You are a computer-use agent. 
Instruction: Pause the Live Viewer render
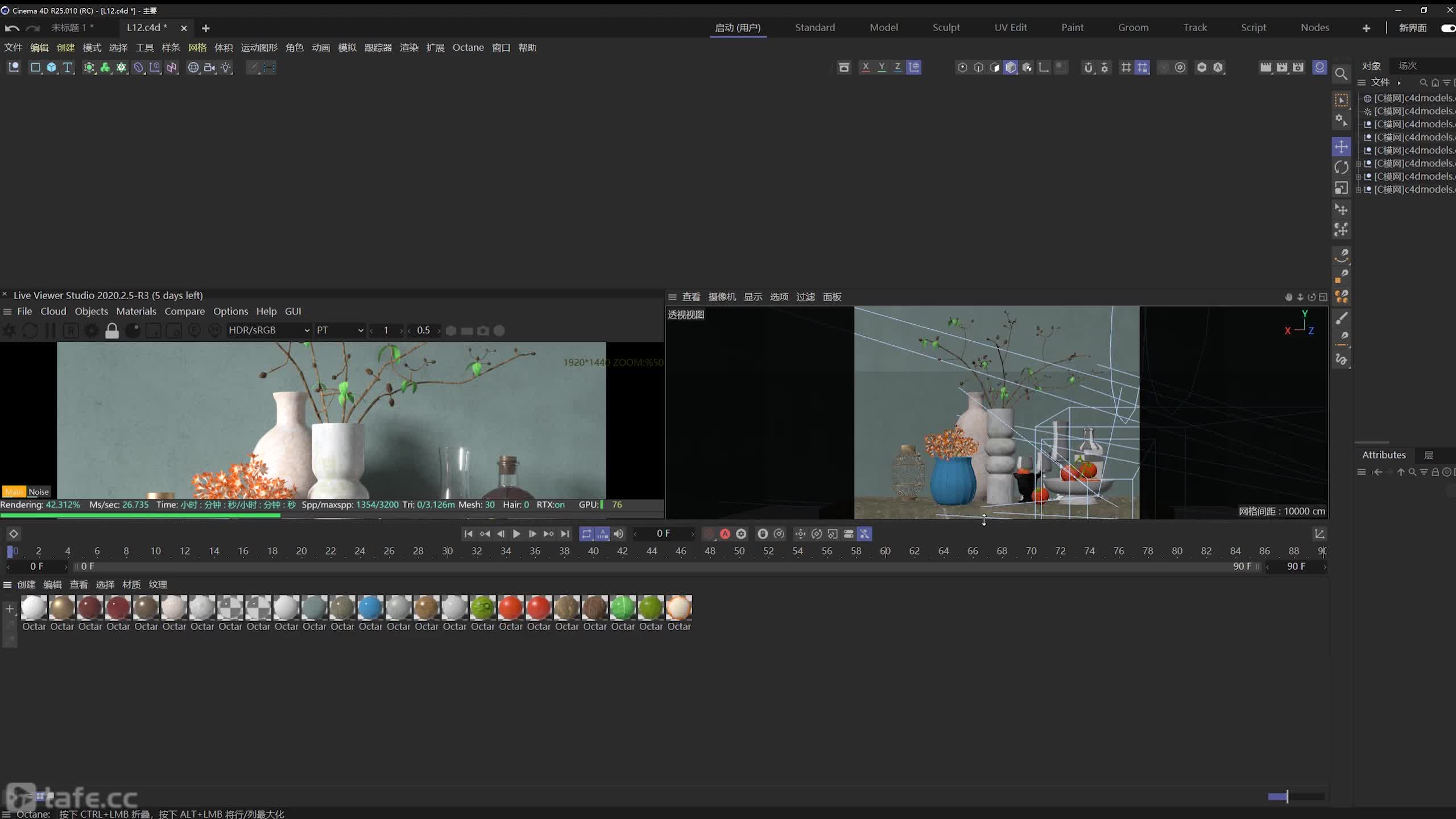pyautogui.click(x=50, y=330)
